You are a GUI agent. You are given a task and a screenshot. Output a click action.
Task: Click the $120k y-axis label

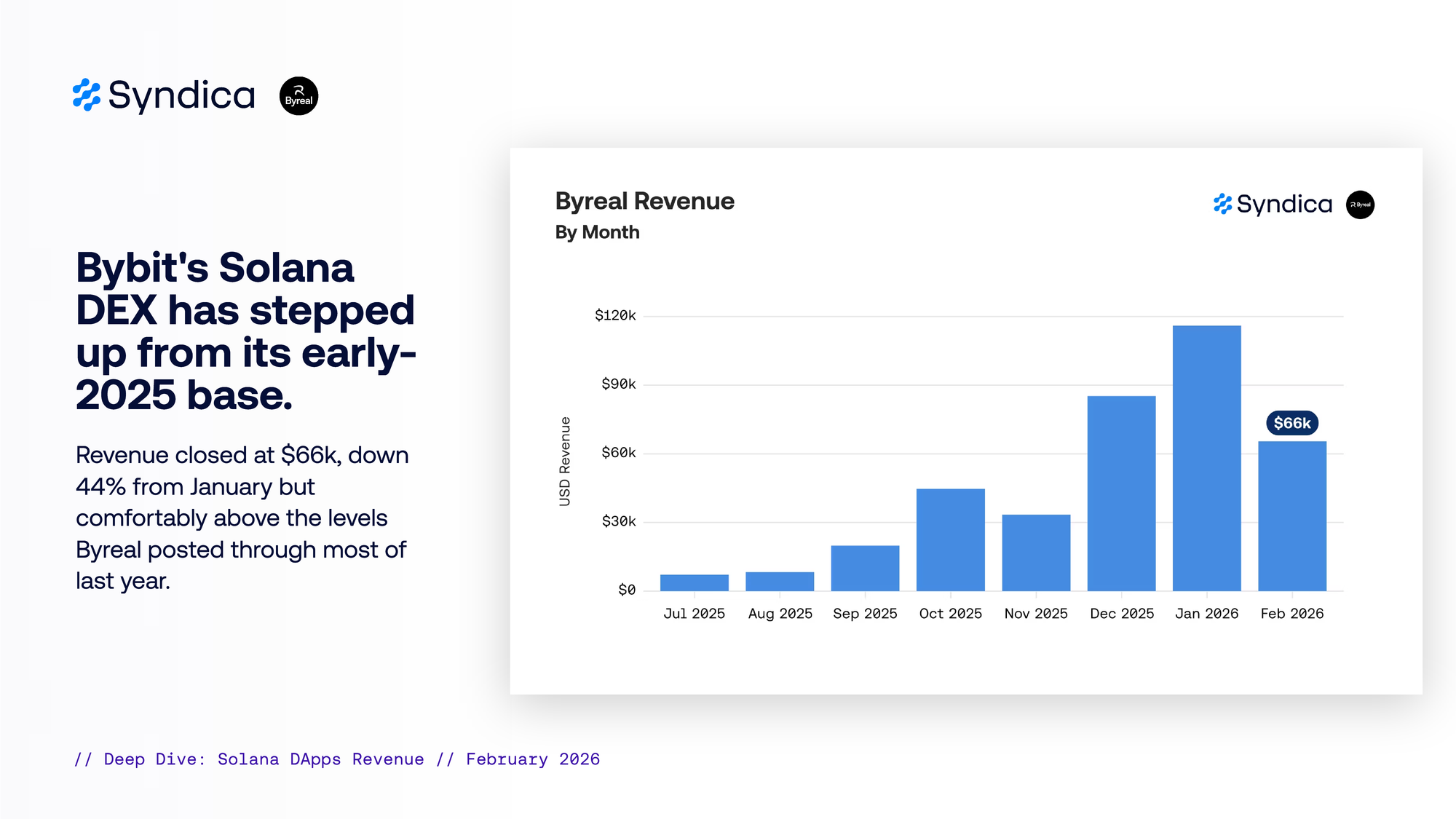click(x=615, y=315)
